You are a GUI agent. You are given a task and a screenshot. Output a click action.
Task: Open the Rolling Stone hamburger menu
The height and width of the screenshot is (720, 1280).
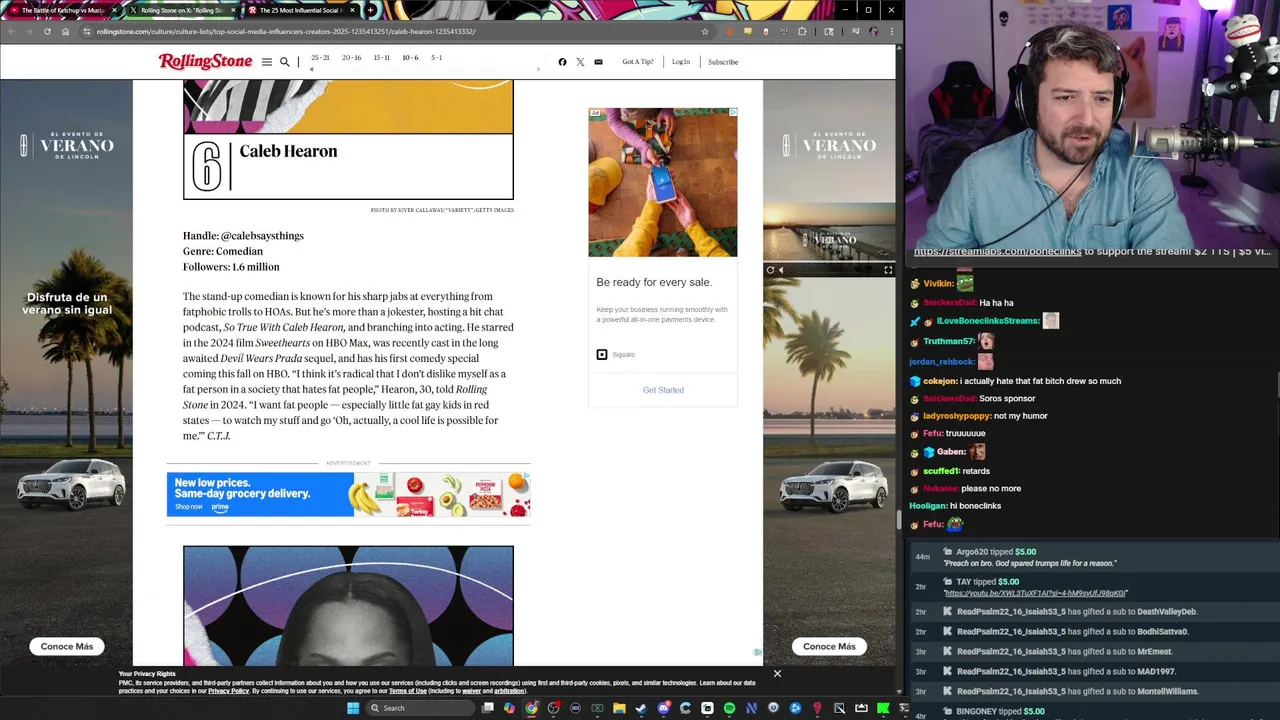(x=267, y=62)
